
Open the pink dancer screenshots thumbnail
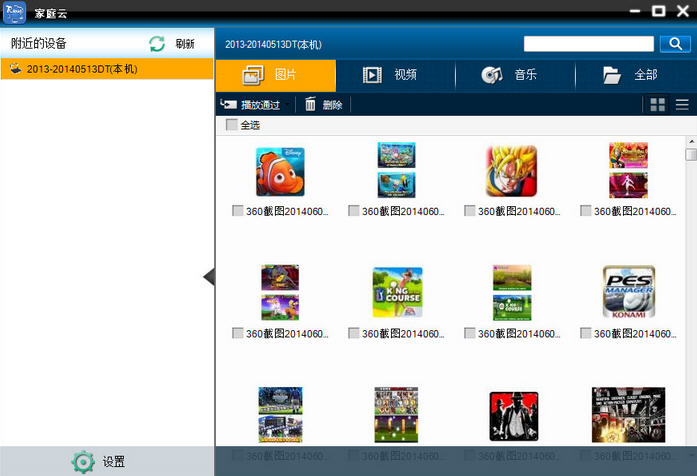(x=628, y=170)
